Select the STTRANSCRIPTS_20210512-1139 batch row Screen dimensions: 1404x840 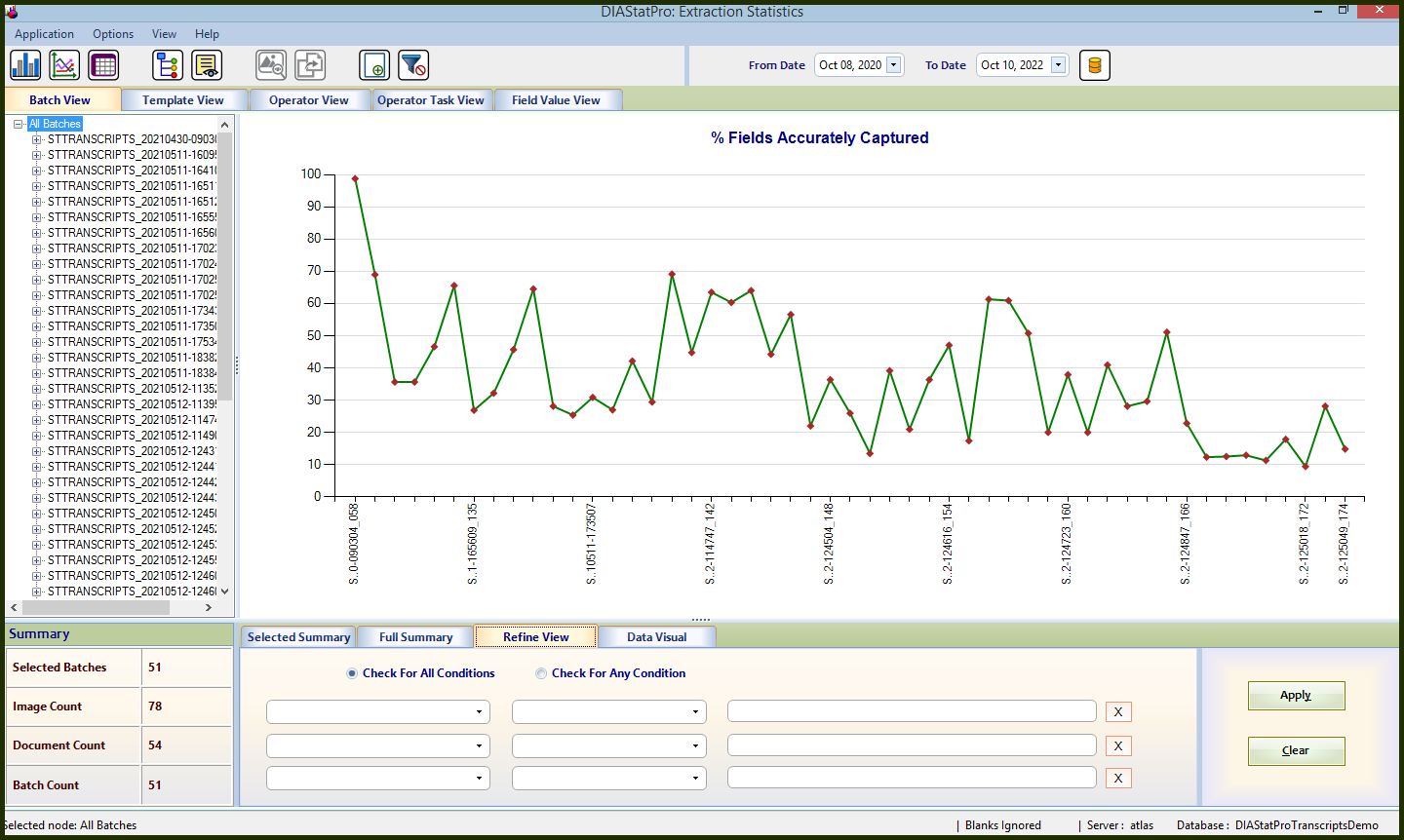click(x=132, y=404)
